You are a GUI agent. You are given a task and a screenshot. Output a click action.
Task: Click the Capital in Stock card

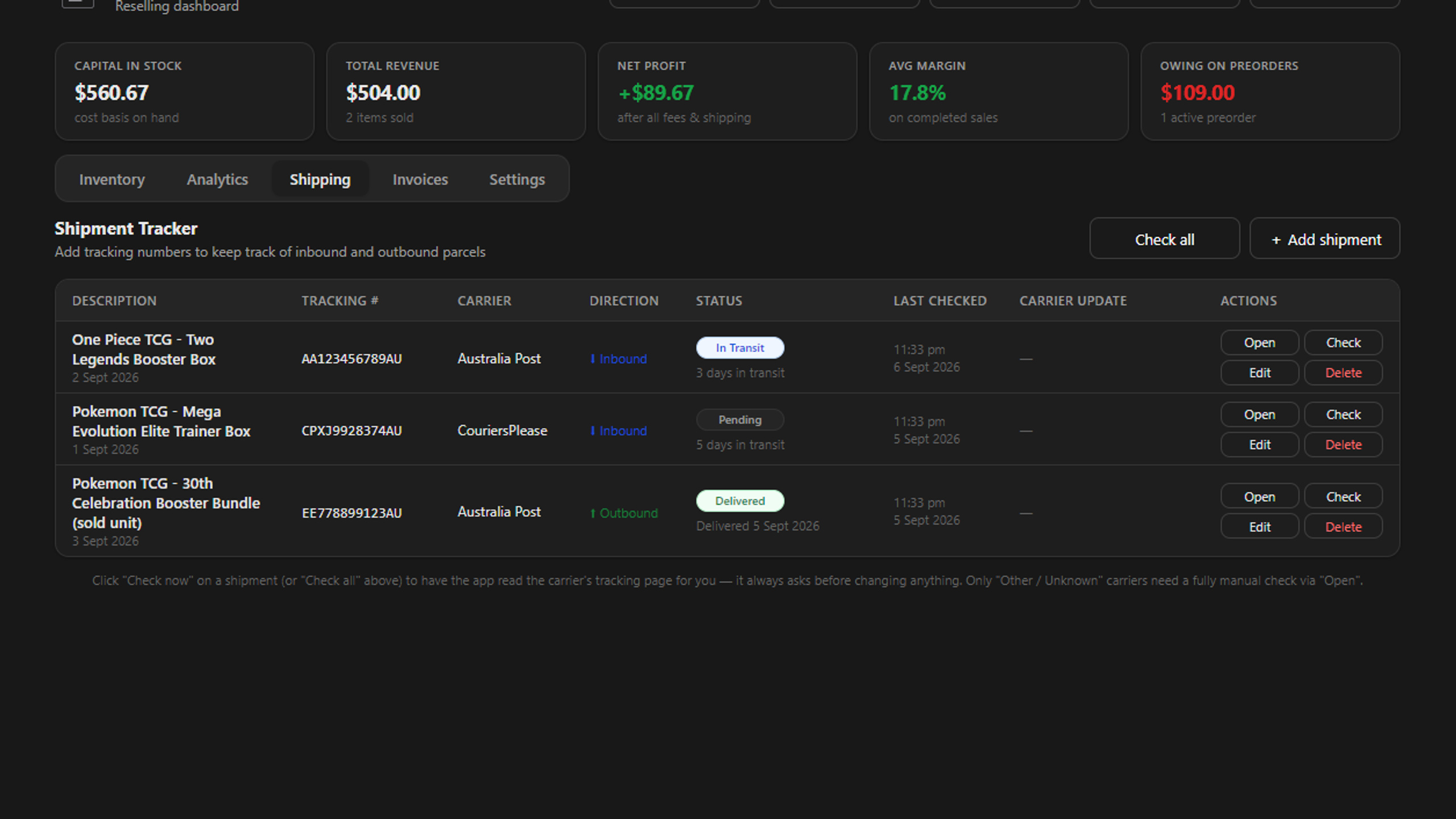tap(184, 91)
